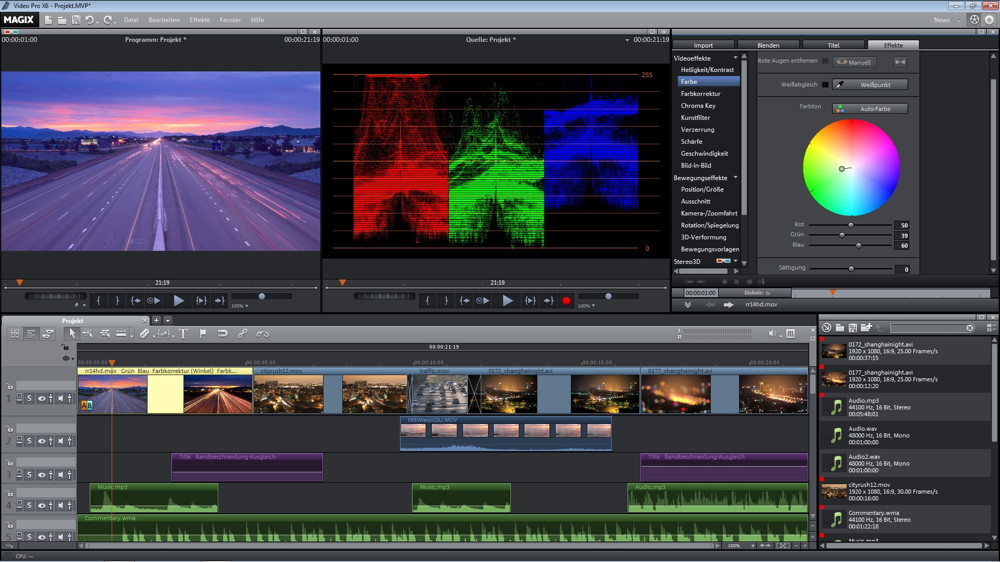This screenshot has height=562, width=1000.
Task: Collapse the Videoeffekte category
Action: (735, 58)
